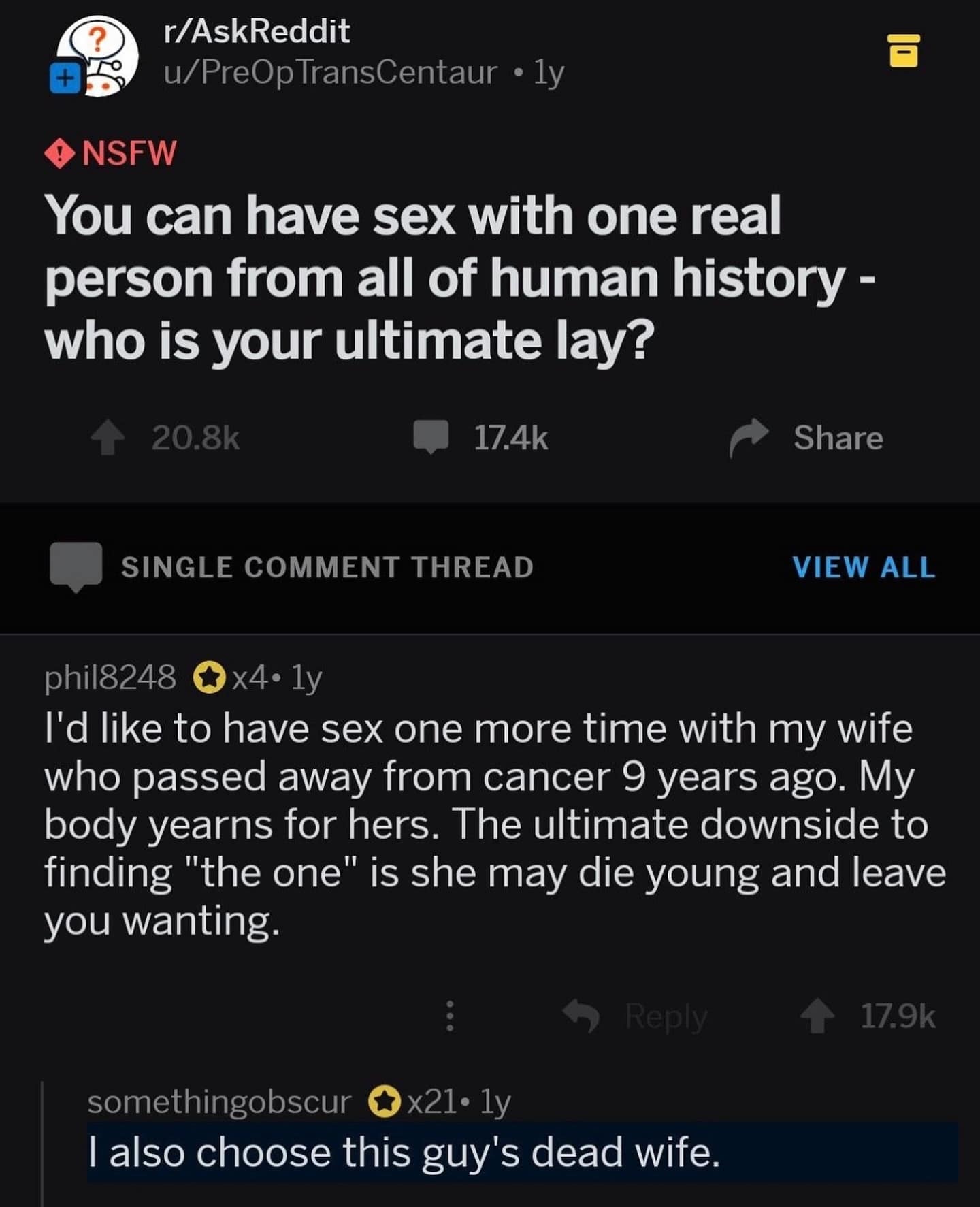Open the r/AskReddit subreddit link
Screen dimensions: 980x1207
[x=257, y=31]
